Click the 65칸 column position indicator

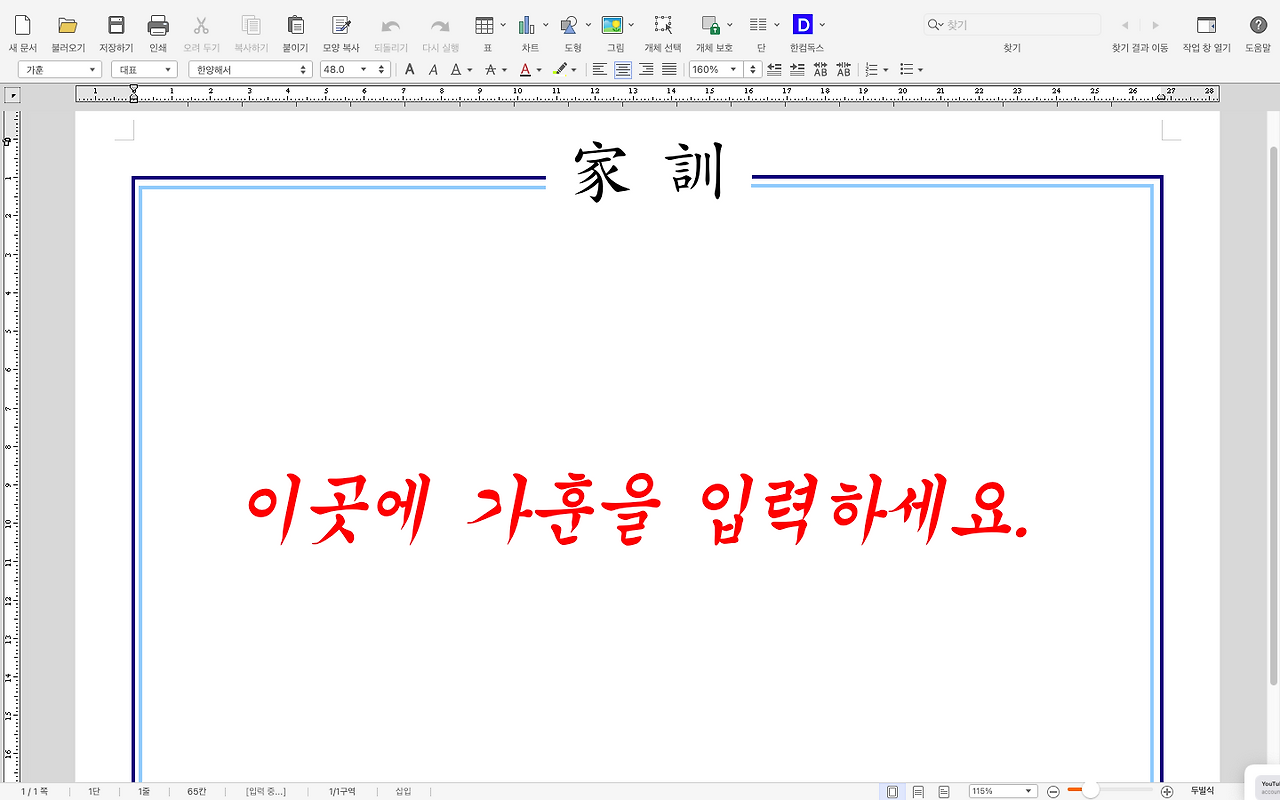click(196, 791)
